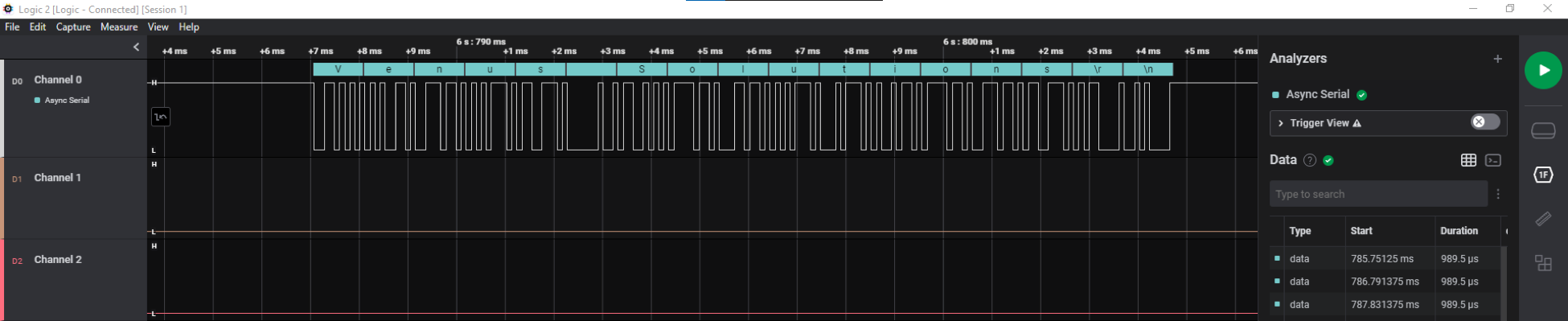
Task: Start capture with the green play button
Action: [1543, 70]
